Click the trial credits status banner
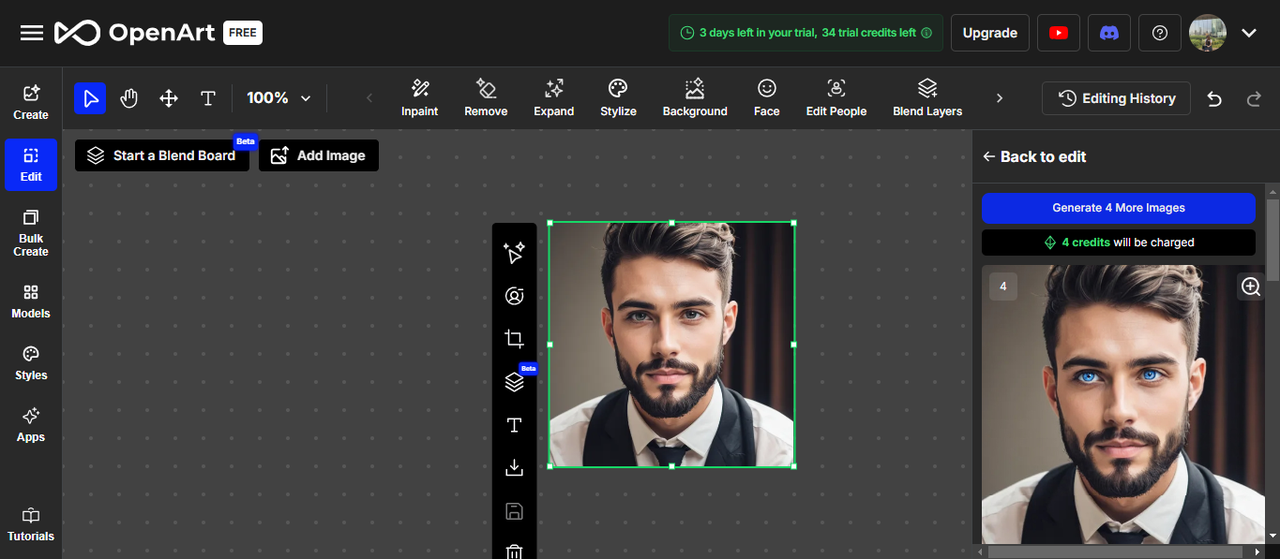1280x559 pixels. (x=805, y=33)
